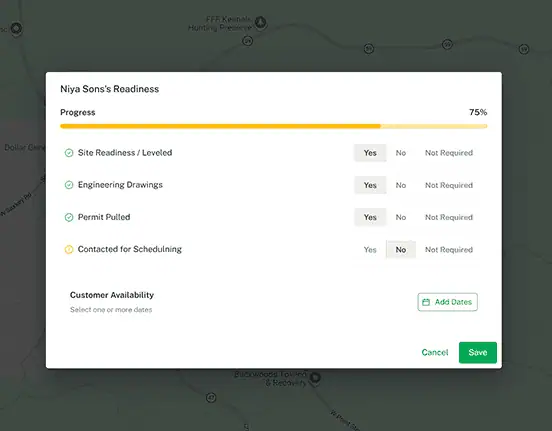The image size is (552, 431).
Task: Open the Add Dates picker
Action: point(447,302)
